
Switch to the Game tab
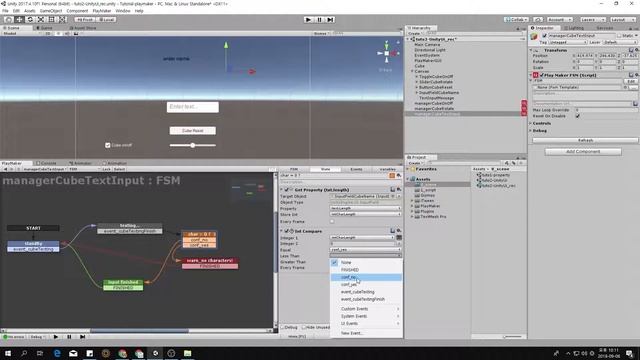click(44, 28)
